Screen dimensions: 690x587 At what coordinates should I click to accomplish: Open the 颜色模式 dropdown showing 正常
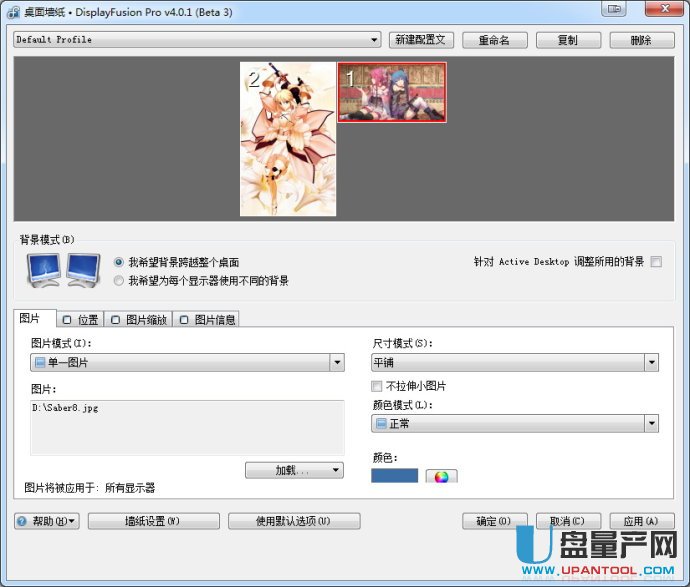click(514, 424)
